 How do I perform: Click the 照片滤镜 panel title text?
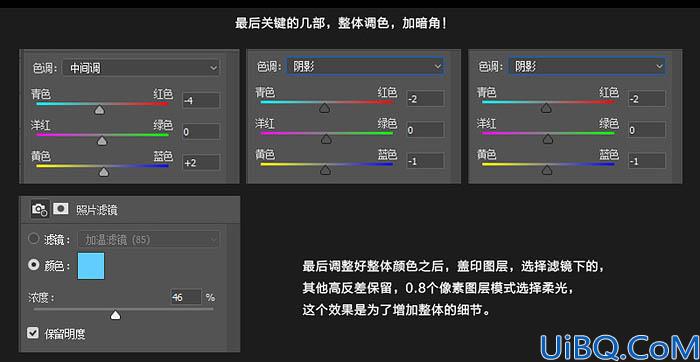pyautogui.click(x=97, y=210)
